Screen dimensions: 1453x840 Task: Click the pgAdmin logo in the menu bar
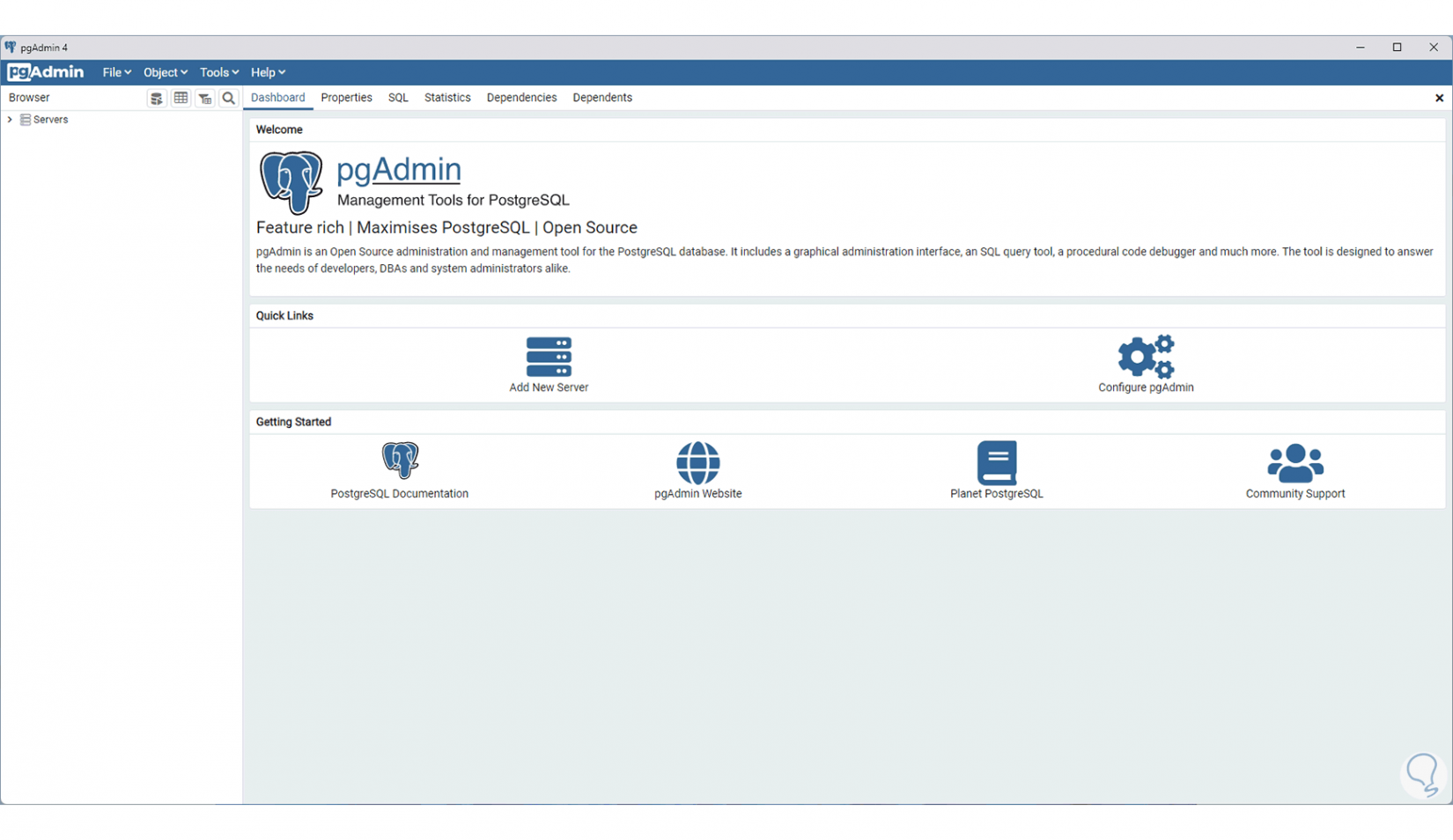coord(45,72)
